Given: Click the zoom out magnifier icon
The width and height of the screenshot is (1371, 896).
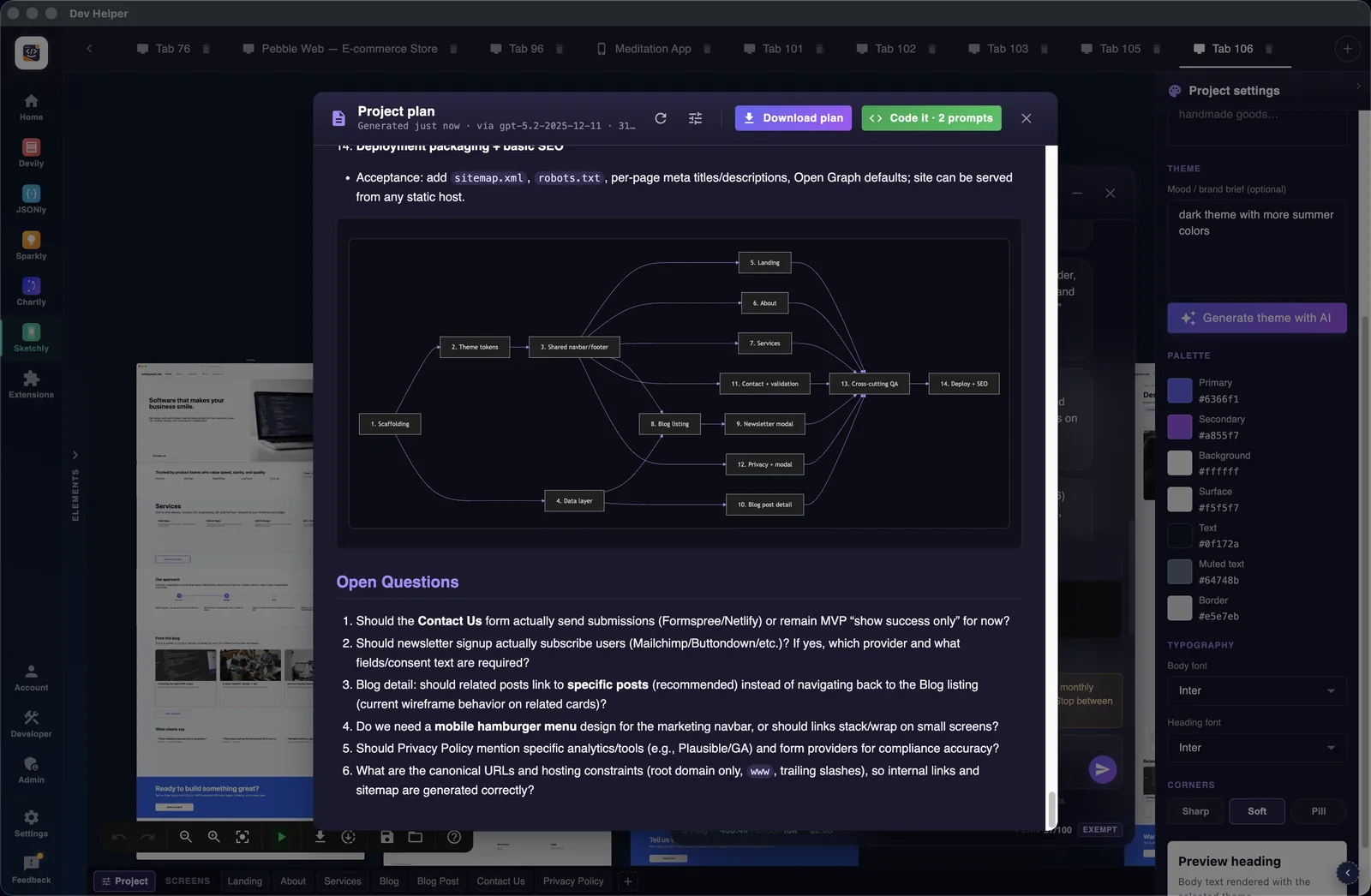Looking at the screenshot, I should point(185,837).
